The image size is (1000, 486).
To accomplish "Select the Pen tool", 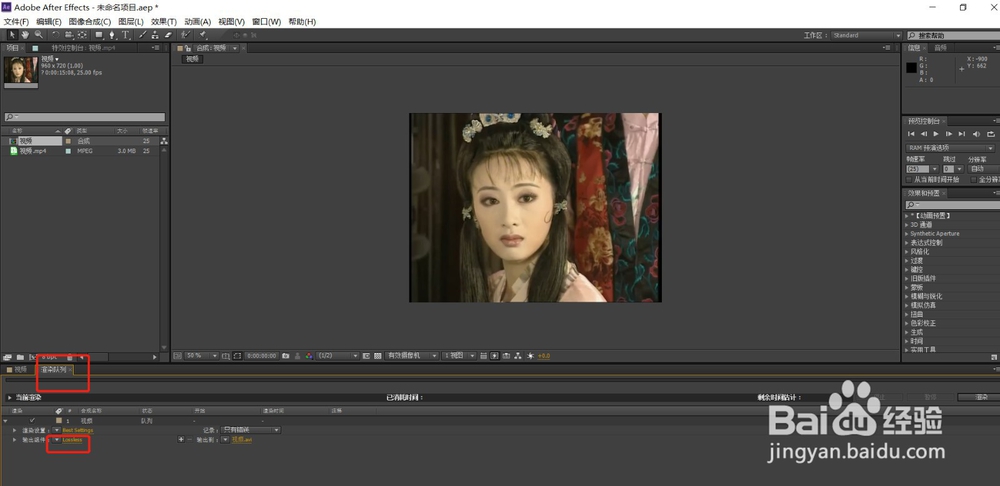I will tap(112, 35).
